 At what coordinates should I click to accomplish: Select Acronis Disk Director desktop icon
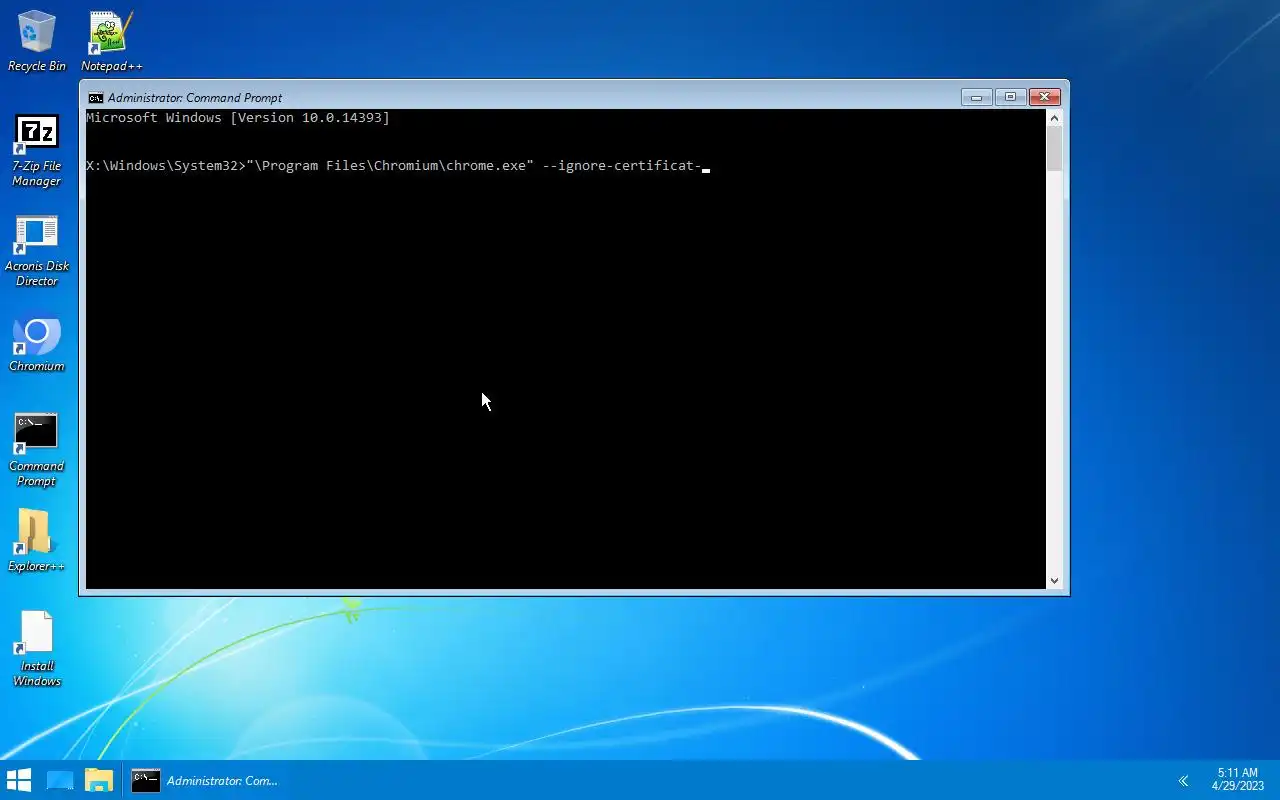click(x=37, y=251)
